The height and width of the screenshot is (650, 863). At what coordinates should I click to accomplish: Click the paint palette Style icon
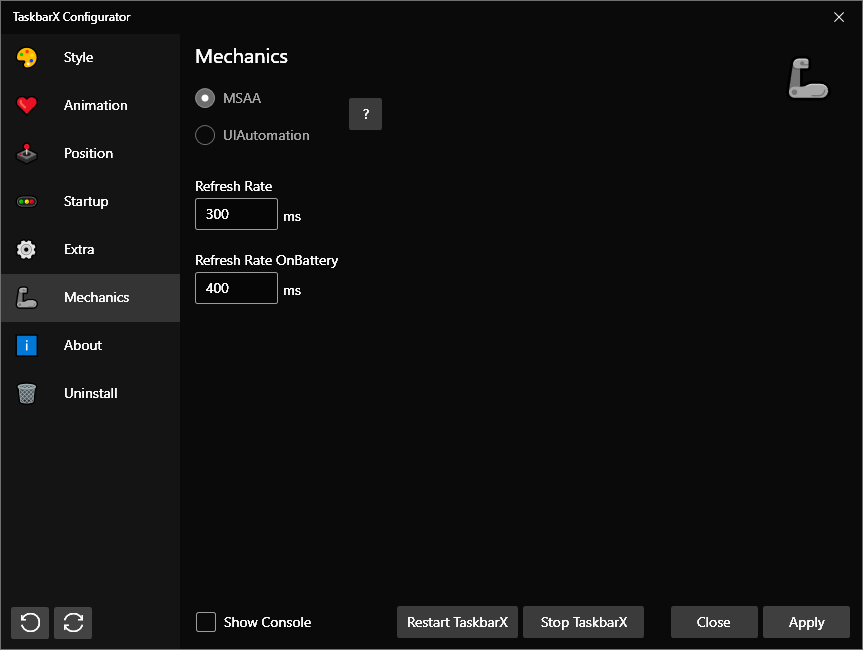pyautogui.click(x=27, y=58)
